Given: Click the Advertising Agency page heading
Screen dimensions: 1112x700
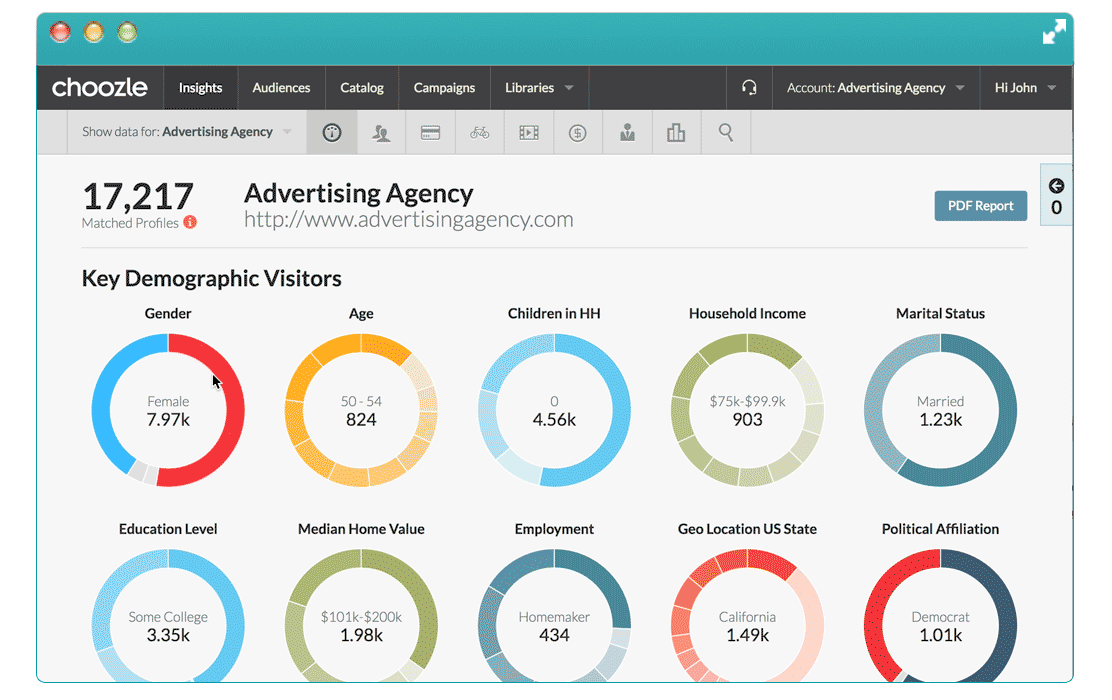Looking at the screenshot, I should click(359, 193).
